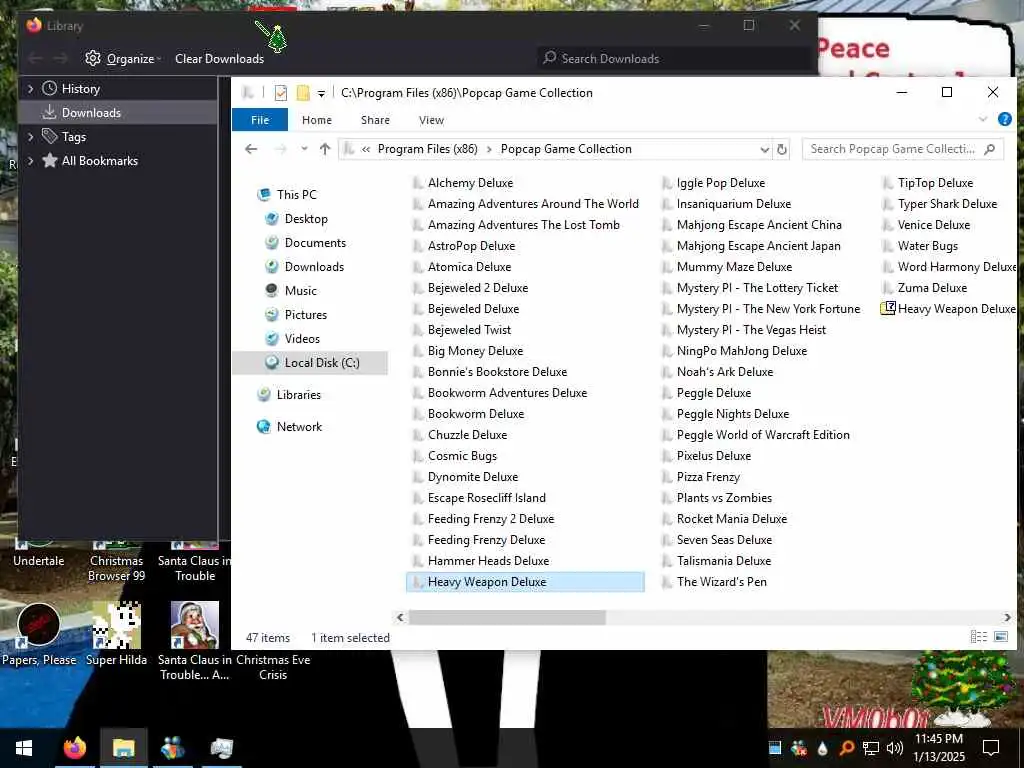Viewport: 1024px width, 768px height.
Task: Click Clear Downloads in Library
Action: pos(219,59)
